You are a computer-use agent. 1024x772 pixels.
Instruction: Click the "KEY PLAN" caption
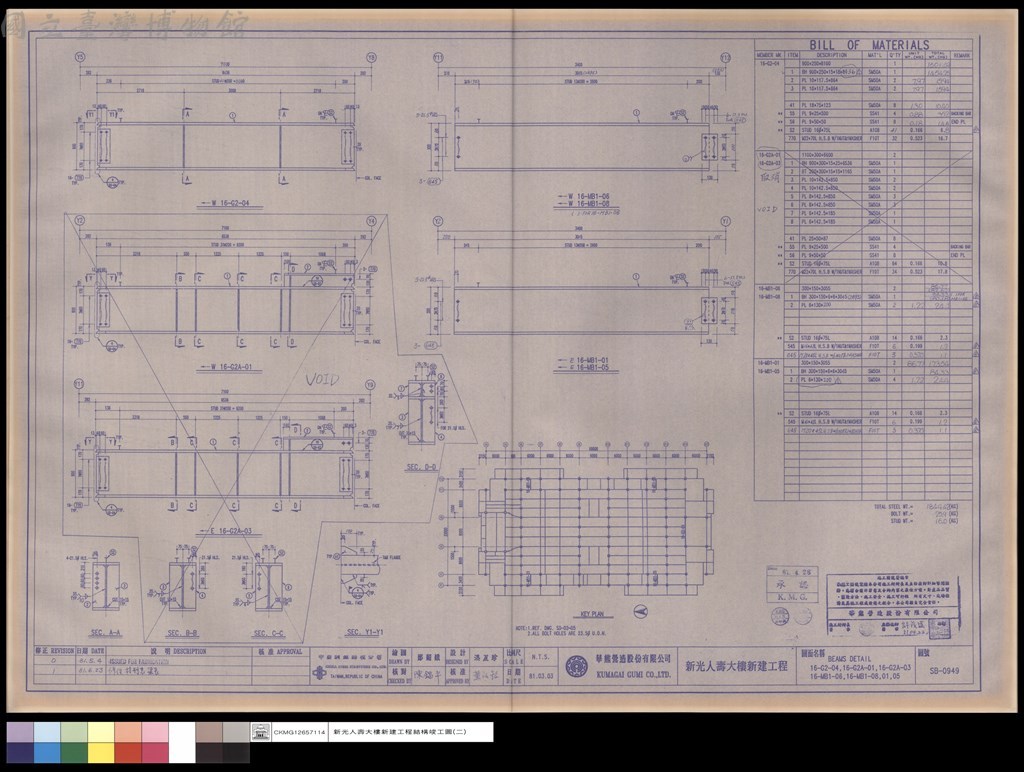click(592, 615)
